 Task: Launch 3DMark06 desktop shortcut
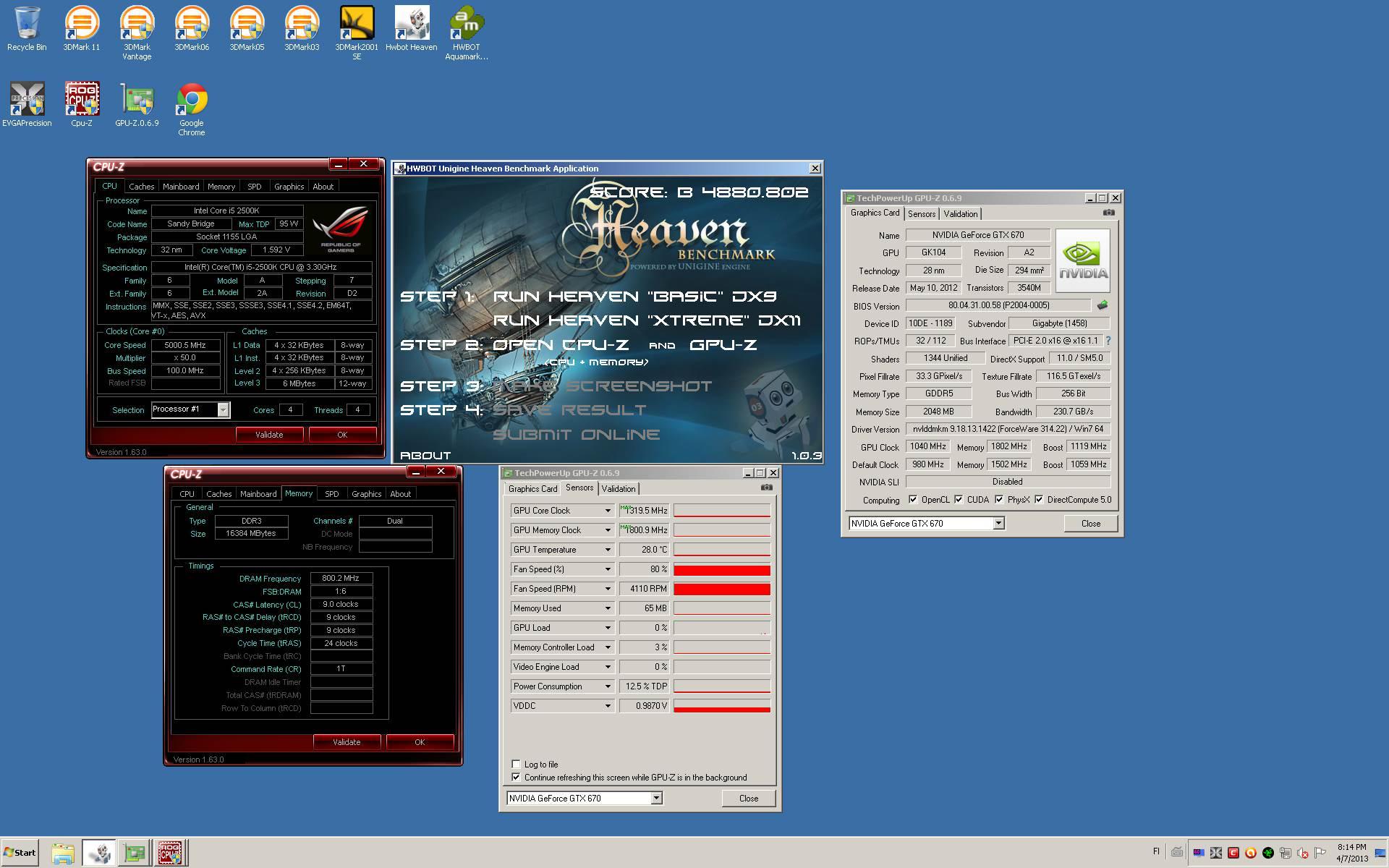[x=192, y=29]
